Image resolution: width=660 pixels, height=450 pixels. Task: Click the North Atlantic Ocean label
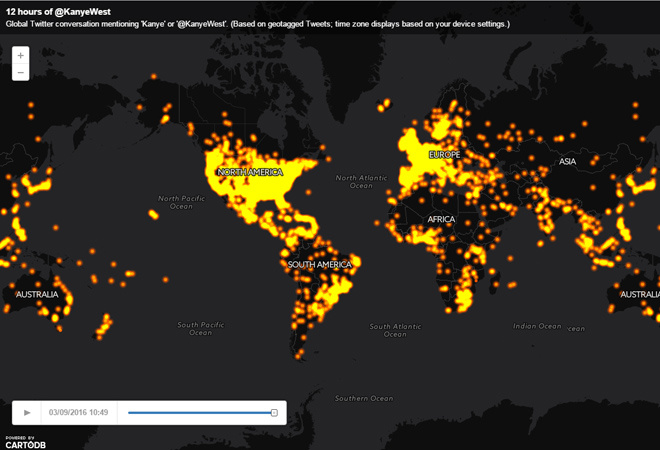pyautogui.click(x=361, y=181)
